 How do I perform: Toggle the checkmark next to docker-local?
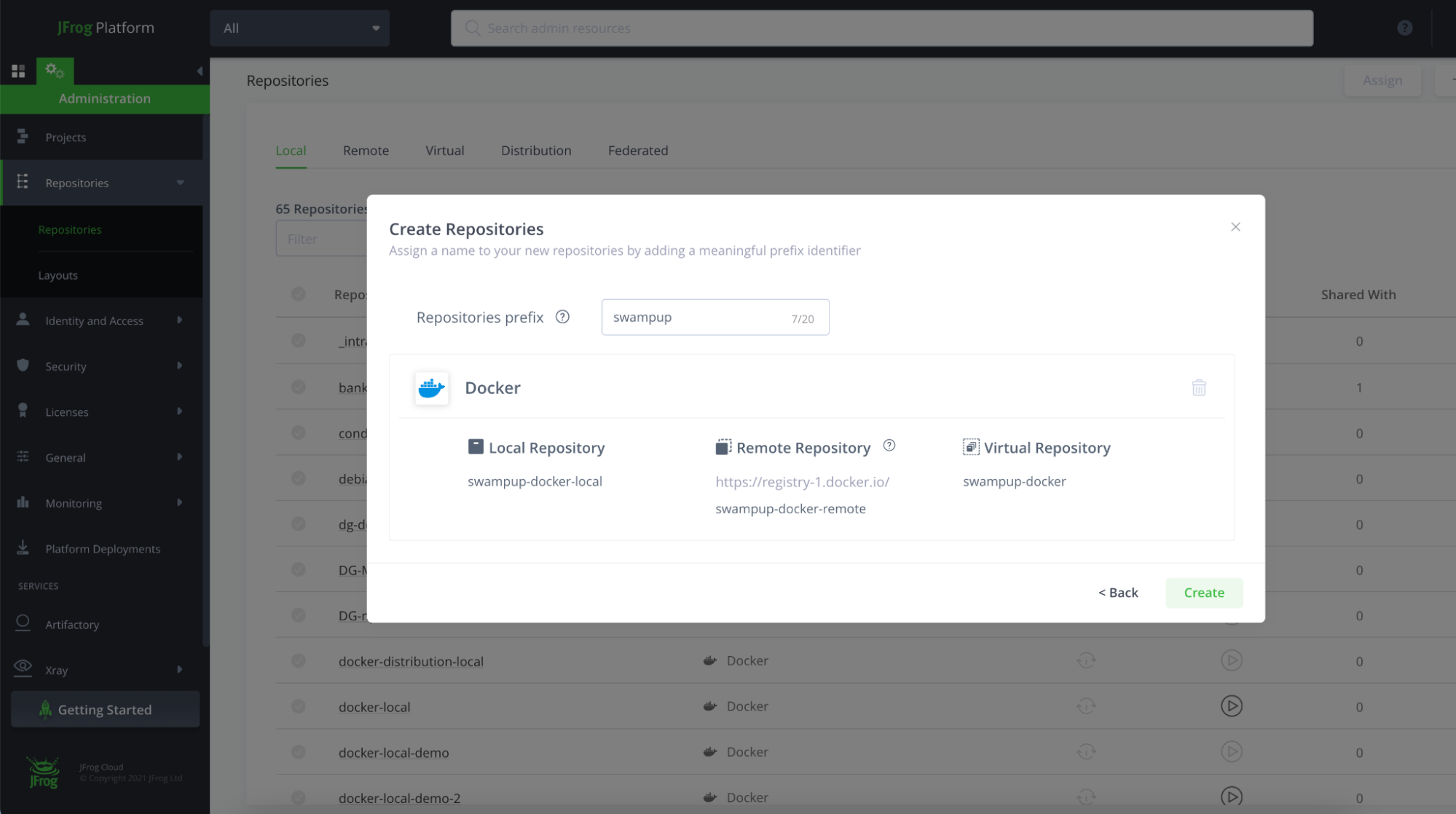(x=298, y=706)
